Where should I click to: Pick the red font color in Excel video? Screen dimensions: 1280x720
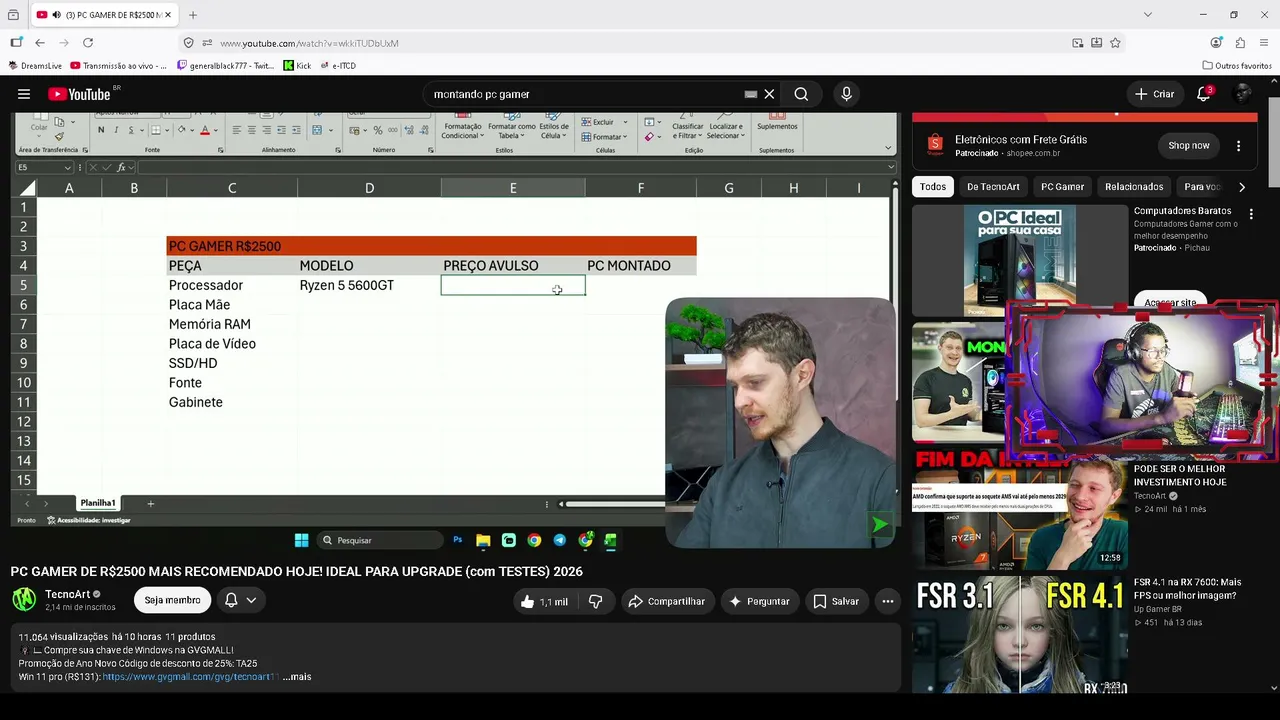[x=205, y=130]
